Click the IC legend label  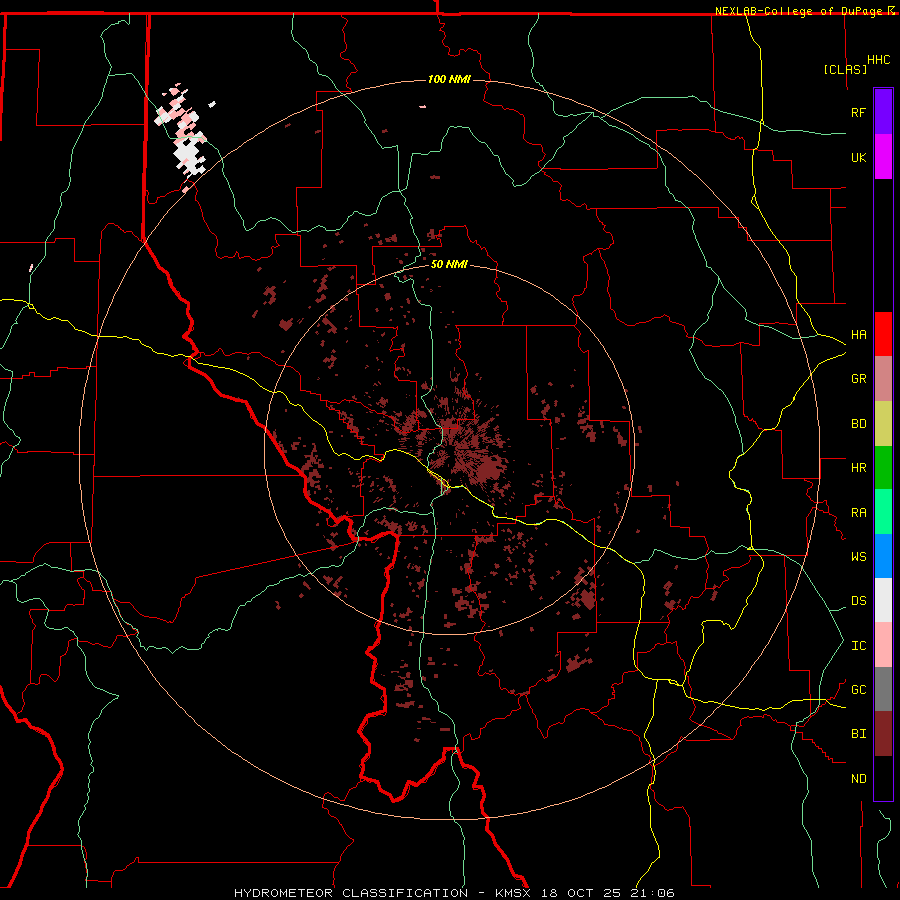point(858,646)
